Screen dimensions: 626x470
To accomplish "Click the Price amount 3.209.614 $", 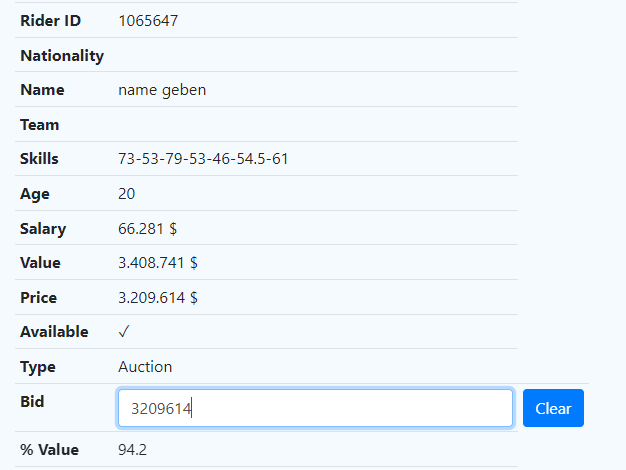I will 158,298.
